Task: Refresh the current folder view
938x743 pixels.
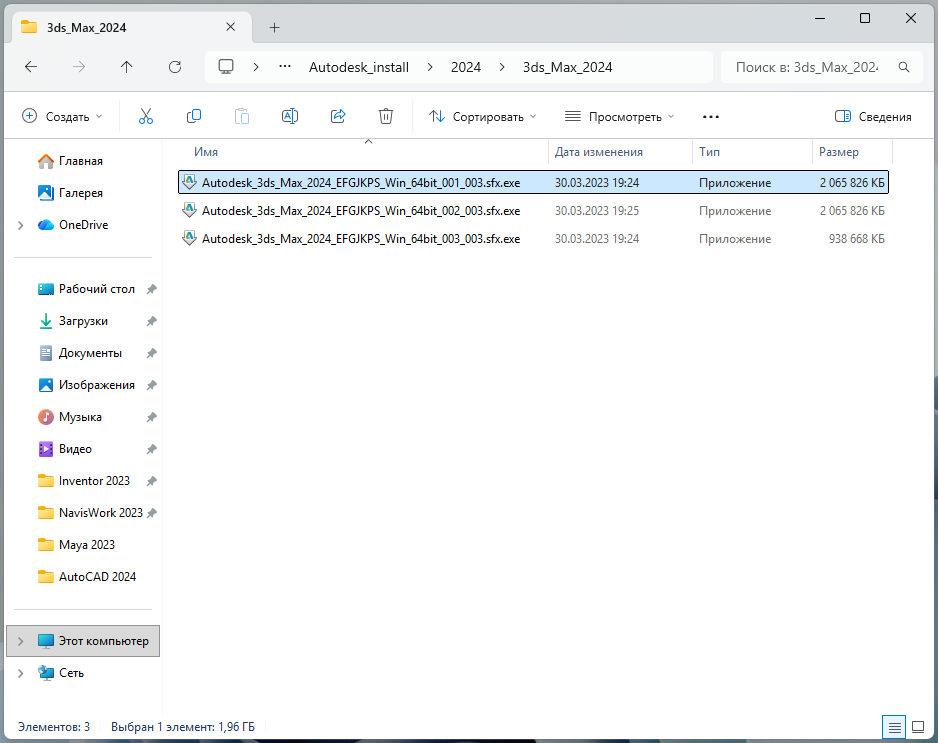Action: [x=175, y=67]
